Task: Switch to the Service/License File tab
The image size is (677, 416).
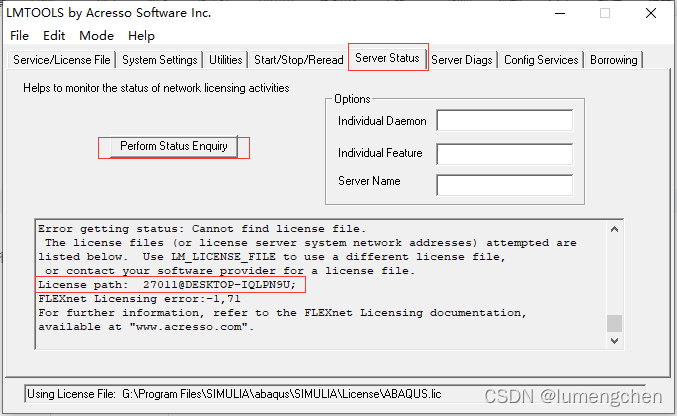Action: pyautogui.click(x=61, y=60)
